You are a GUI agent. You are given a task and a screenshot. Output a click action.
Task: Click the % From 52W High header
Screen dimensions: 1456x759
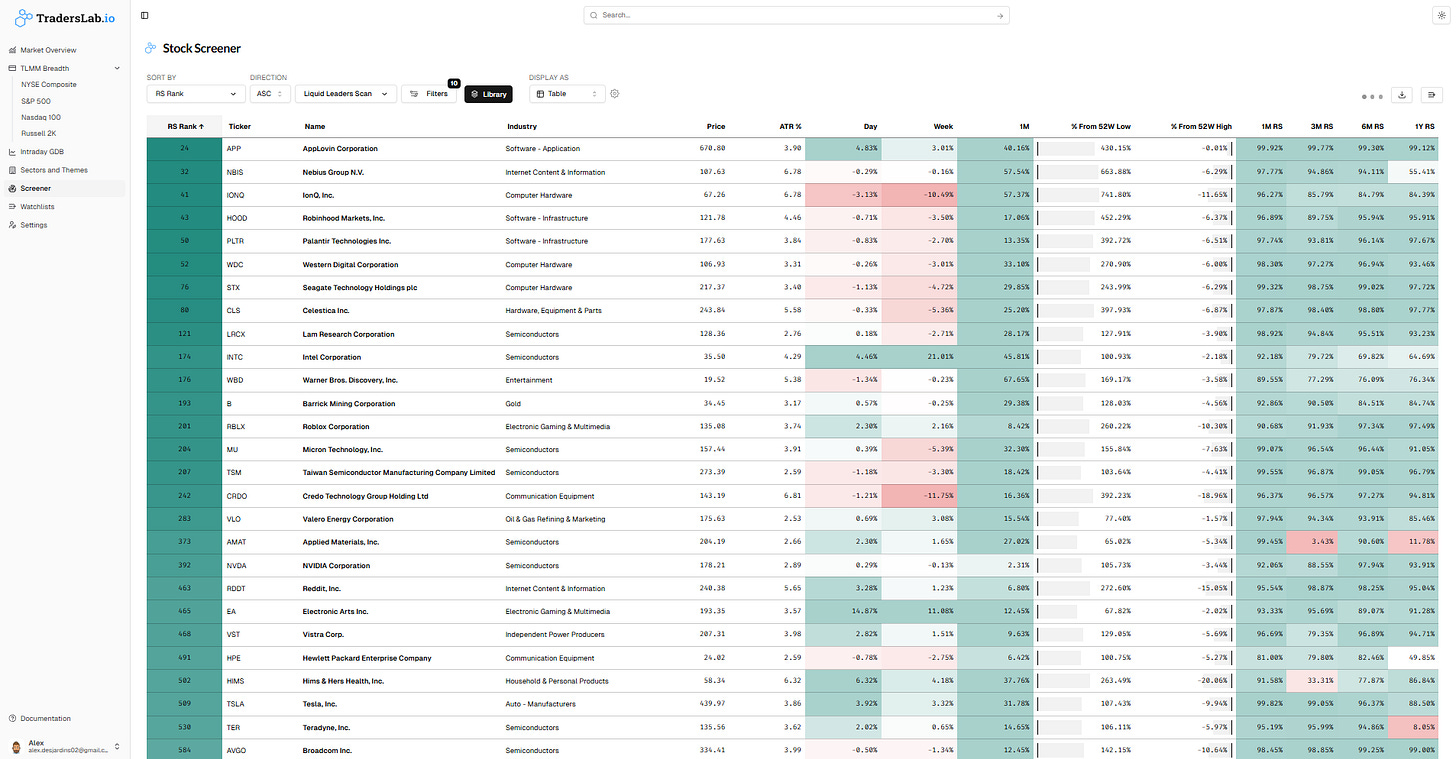point(1201,127)
